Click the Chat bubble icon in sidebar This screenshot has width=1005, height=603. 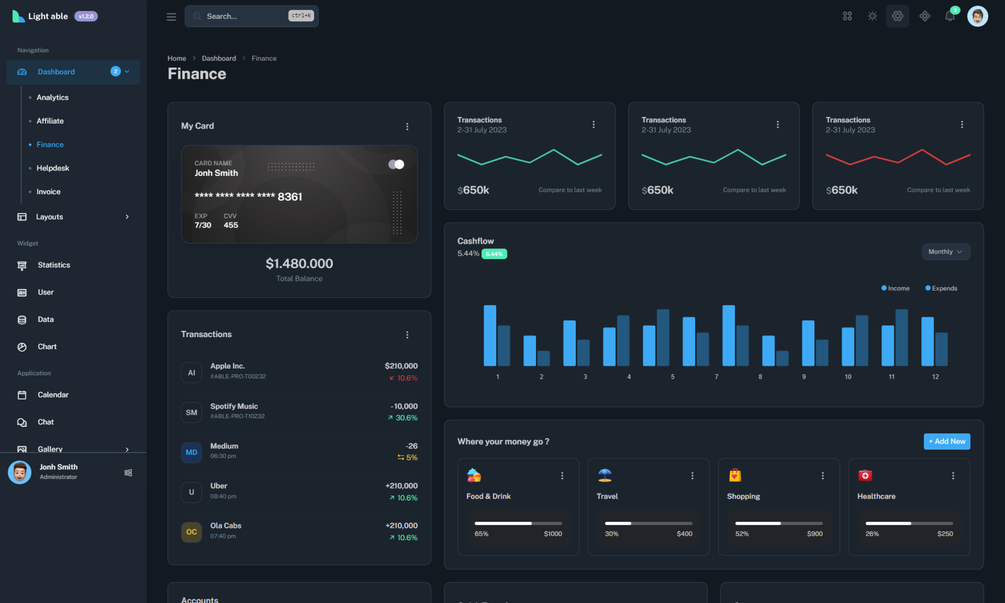tap(22, 422)
